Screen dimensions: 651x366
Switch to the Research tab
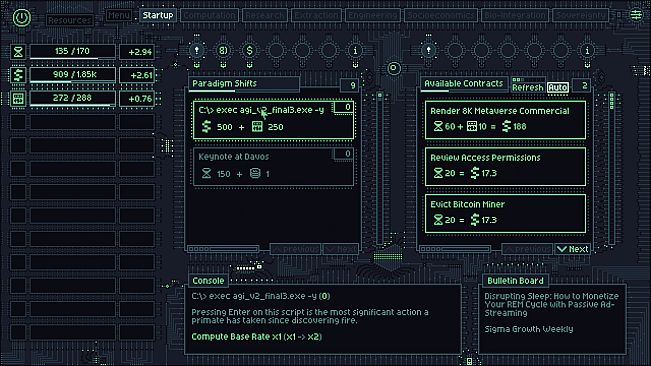(264, 15)
